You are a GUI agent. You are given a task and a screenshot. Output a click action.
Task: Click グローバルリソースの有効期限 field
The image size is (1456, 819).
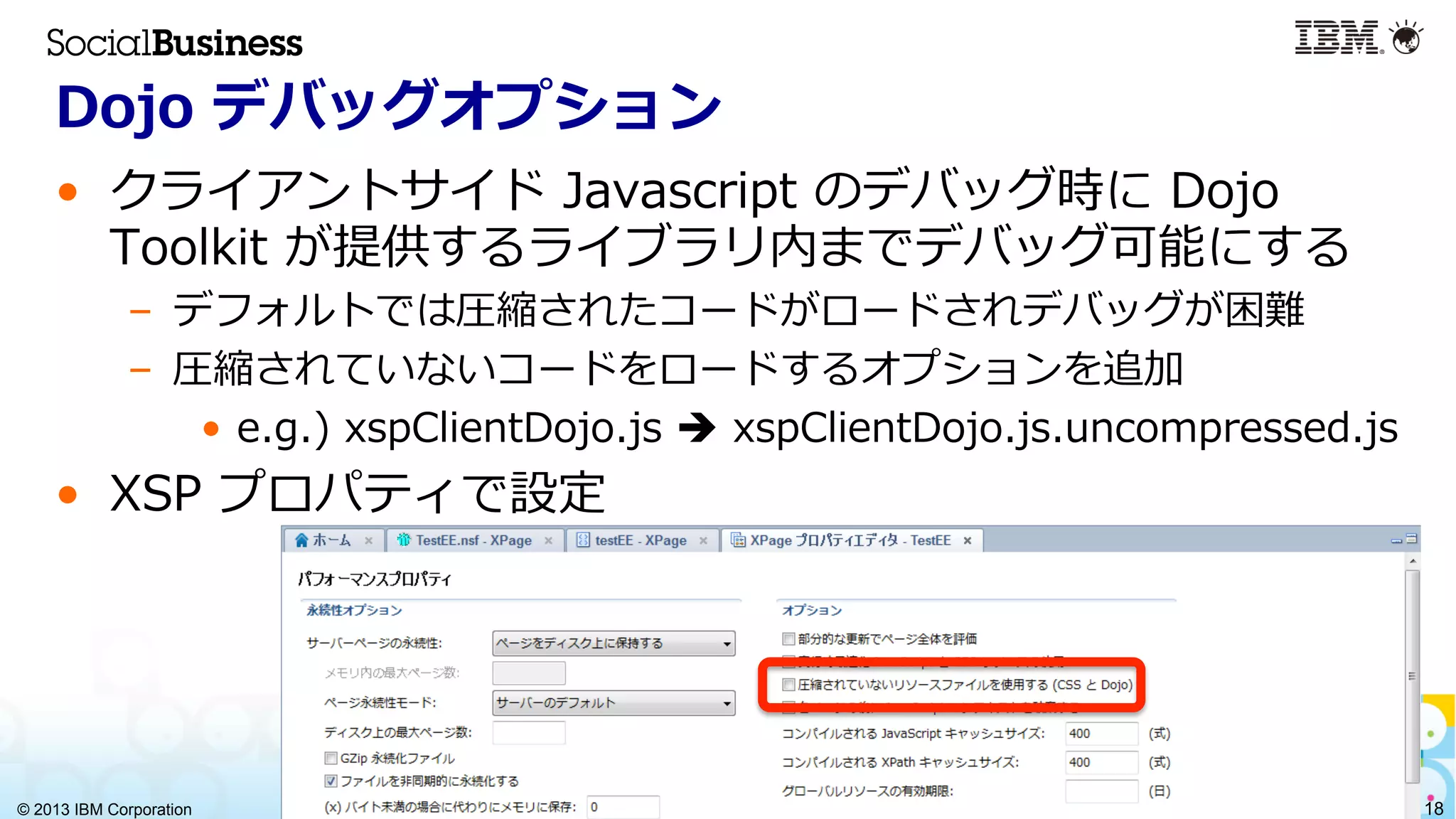click(x=1102, y=791)
